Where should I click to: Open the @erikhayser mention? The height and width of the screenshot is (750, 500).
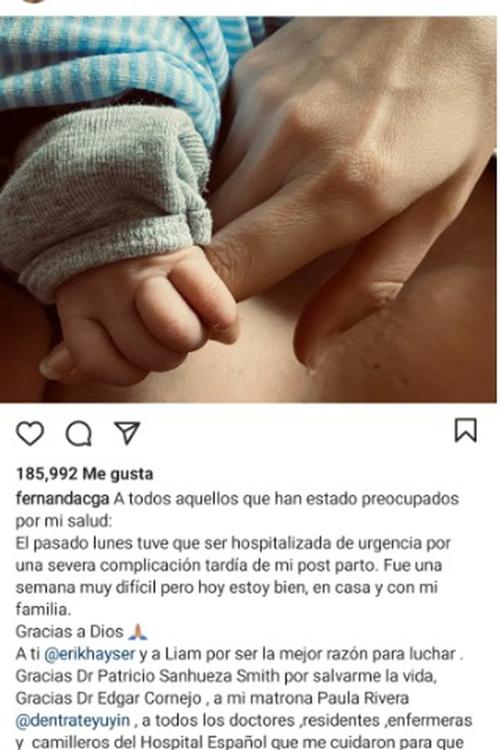click(89, 654)
